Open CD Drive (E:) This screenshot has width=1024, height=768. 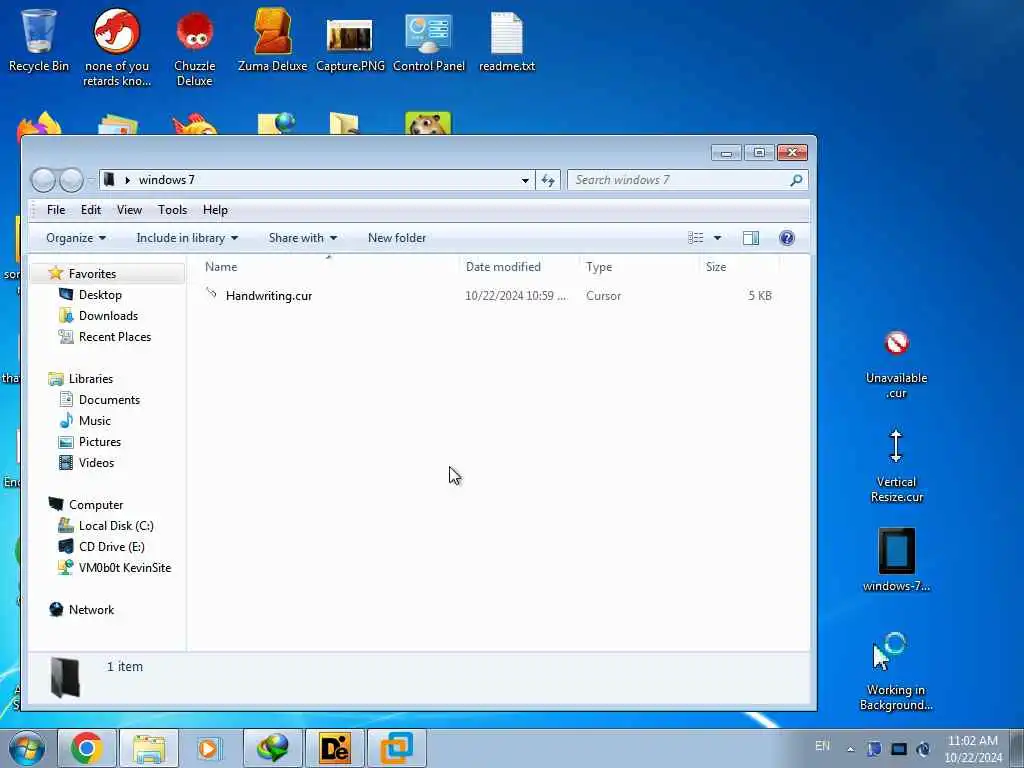click(111, 547)
